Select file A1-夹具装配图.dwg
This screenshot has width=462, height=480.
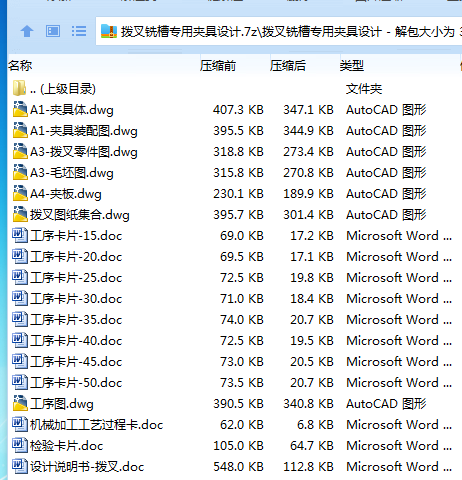84,131
